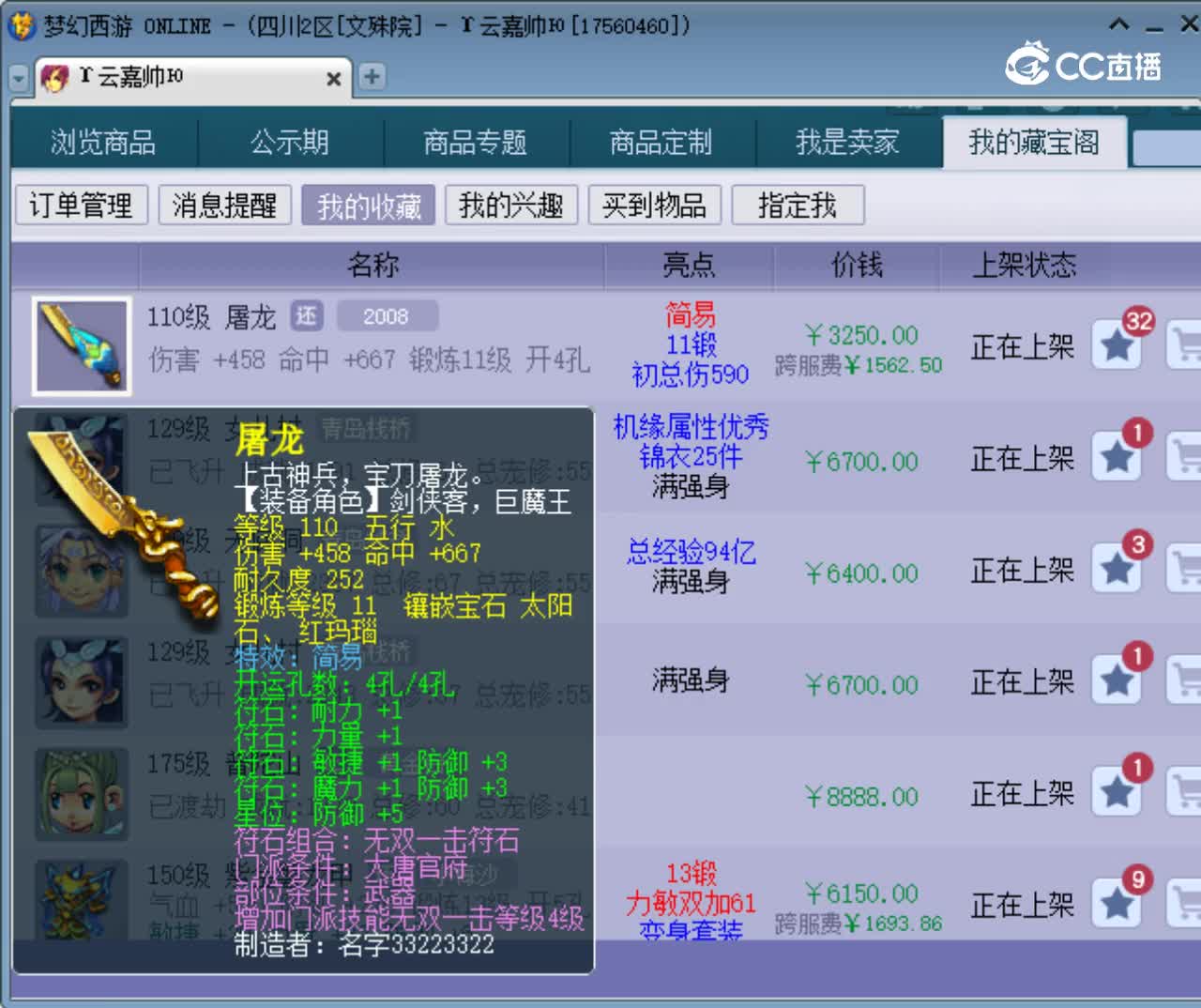1201x1008 pixels.
Task: Click the 2008 server tag
Action: pos(386,316)
